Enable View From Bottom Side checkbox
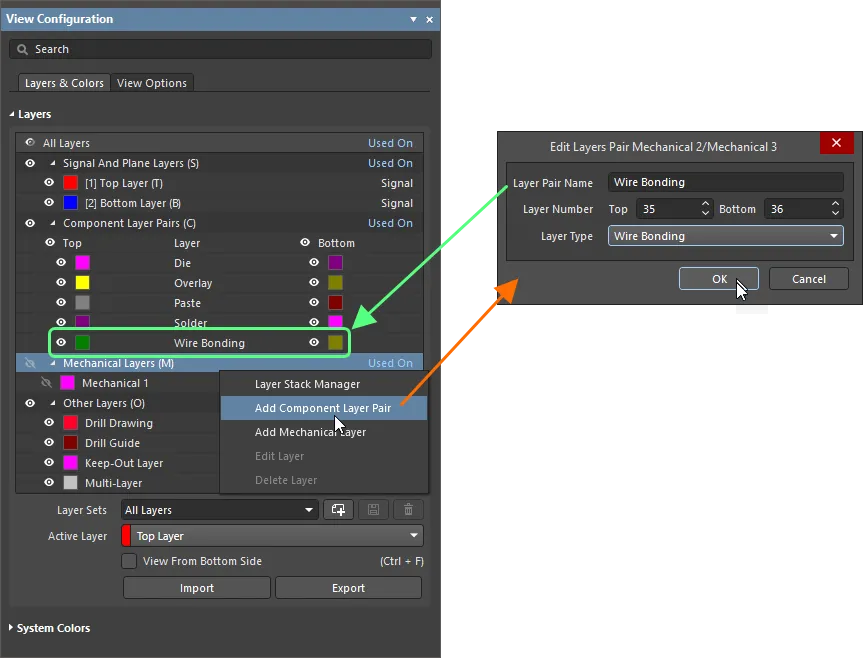Image resolution: width=863 pixels, height=658 pixels. pos(129,561)
